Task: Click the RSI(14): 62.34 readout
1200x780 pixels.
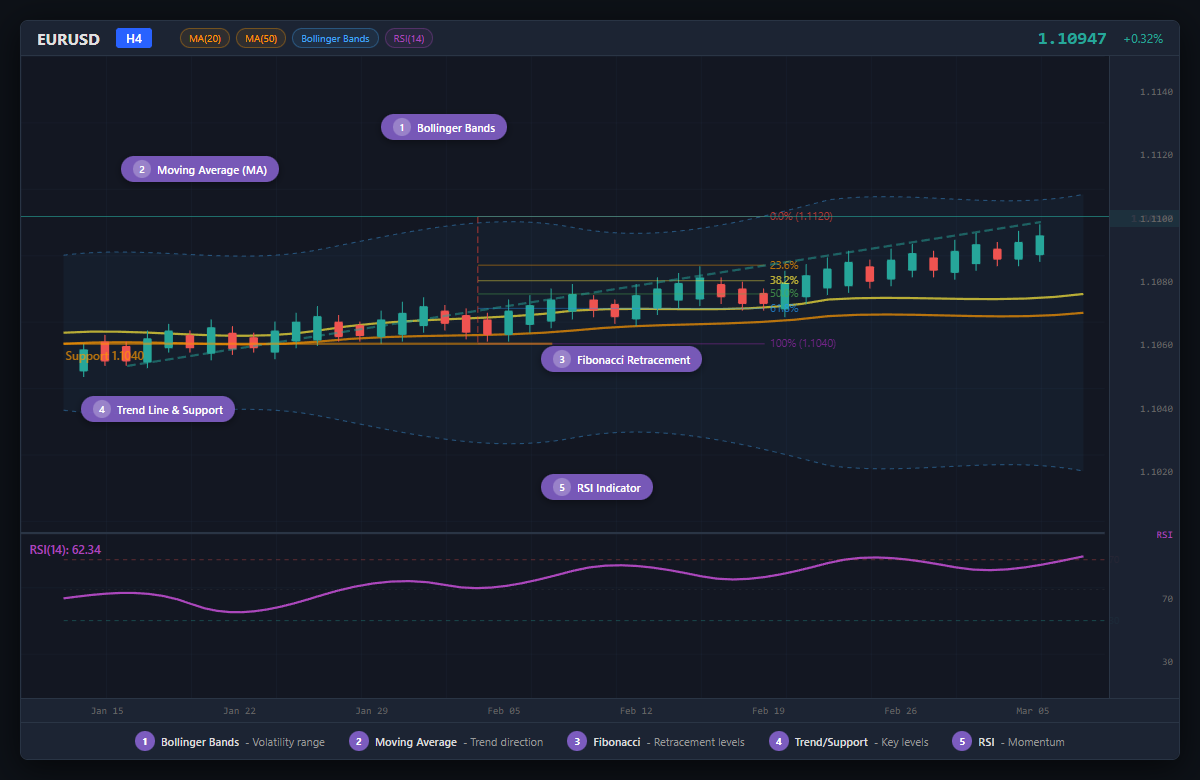Action: pyautogui.click(x=63, y=549)
